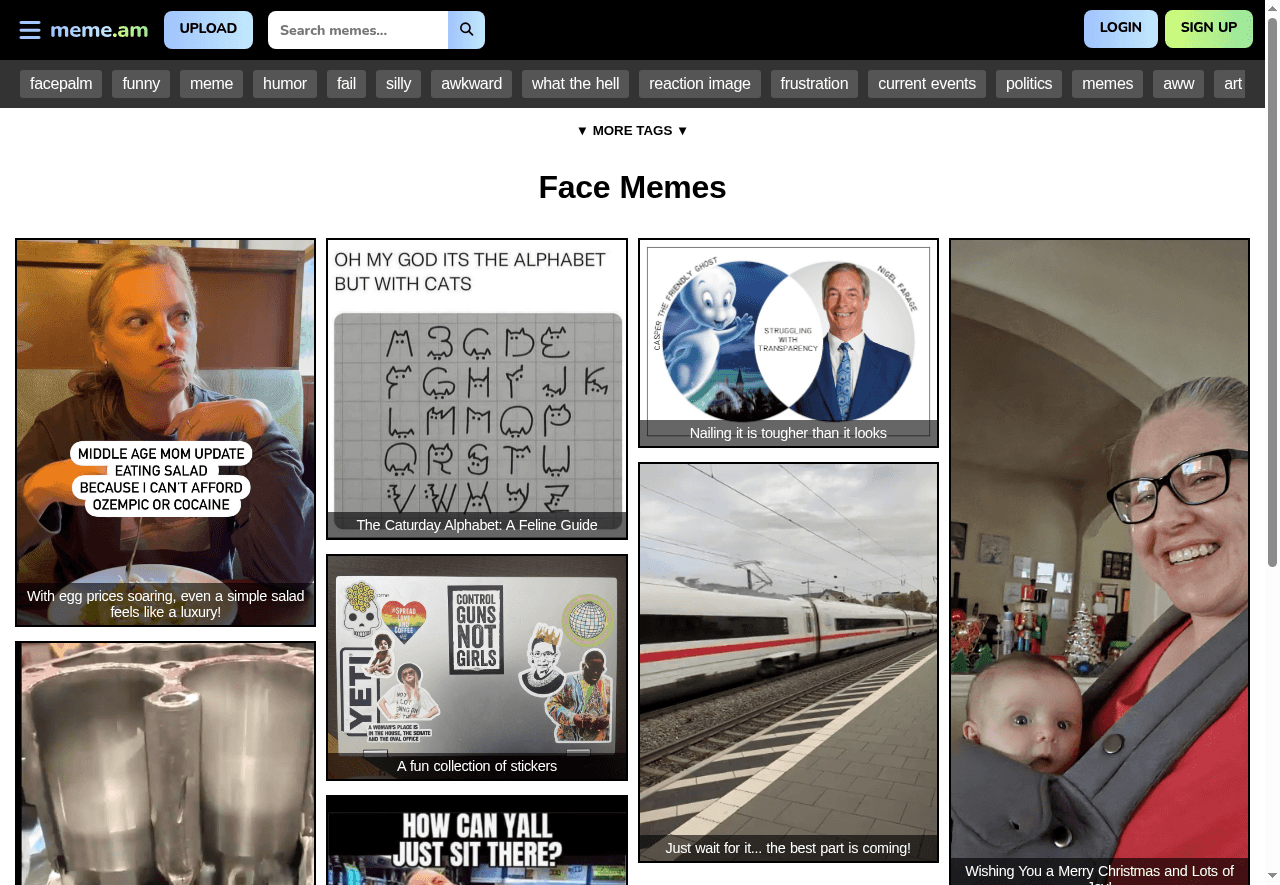This screenshot has width=1280, height=885.
Task: Select the aww tag
Action: [x=1178, y=84]
